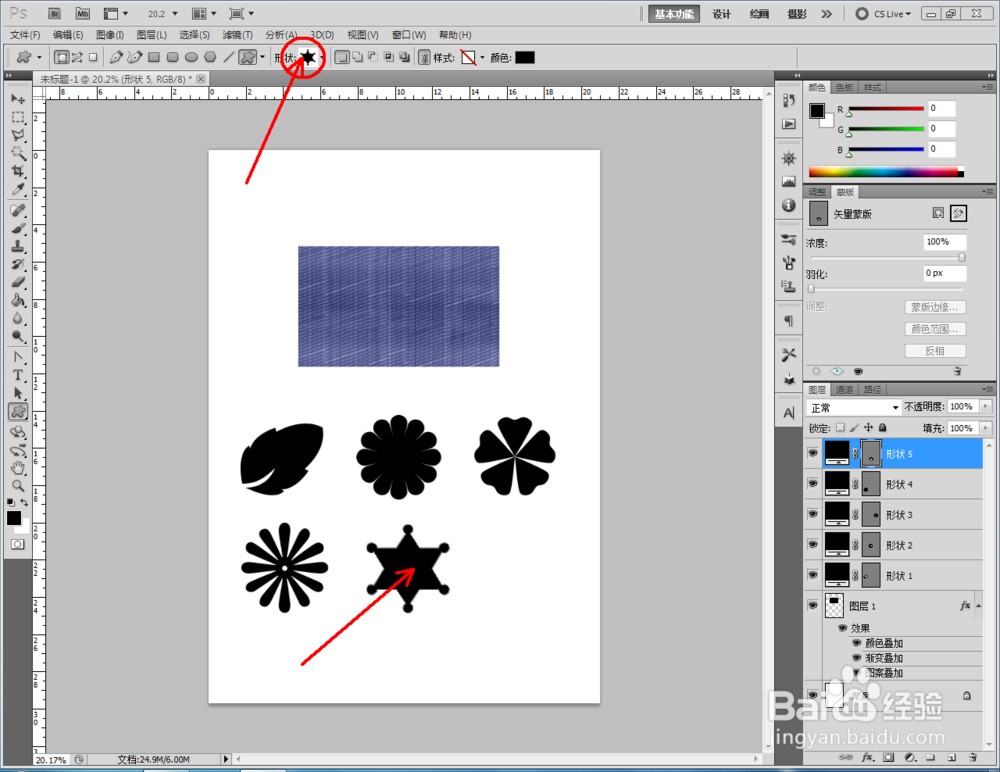
Task: Click the 浓度 density value field
Action: click(945, 242)
